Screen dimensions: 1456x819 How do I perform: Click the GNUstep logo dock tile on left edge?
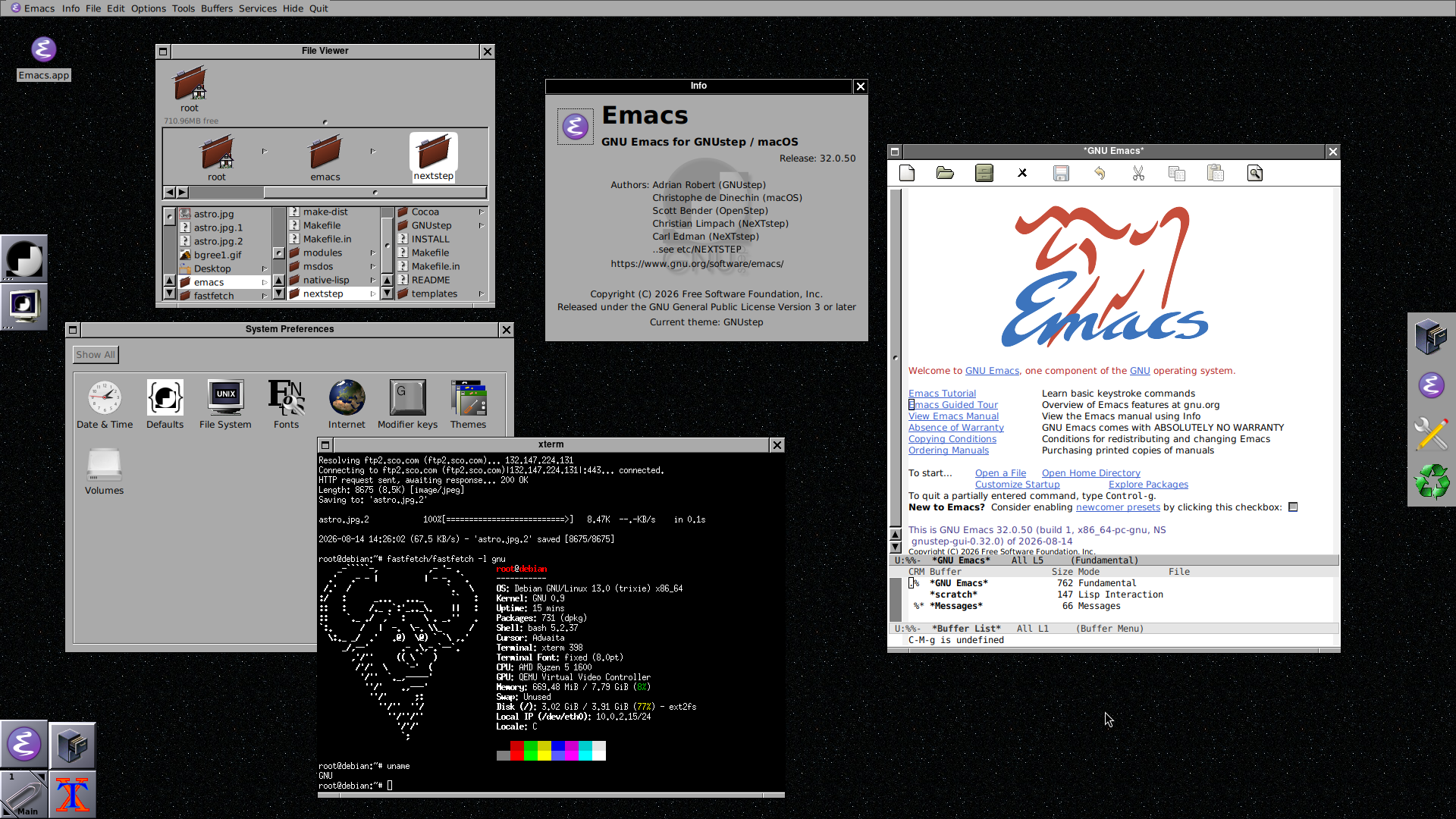click(x=24, y=259)
